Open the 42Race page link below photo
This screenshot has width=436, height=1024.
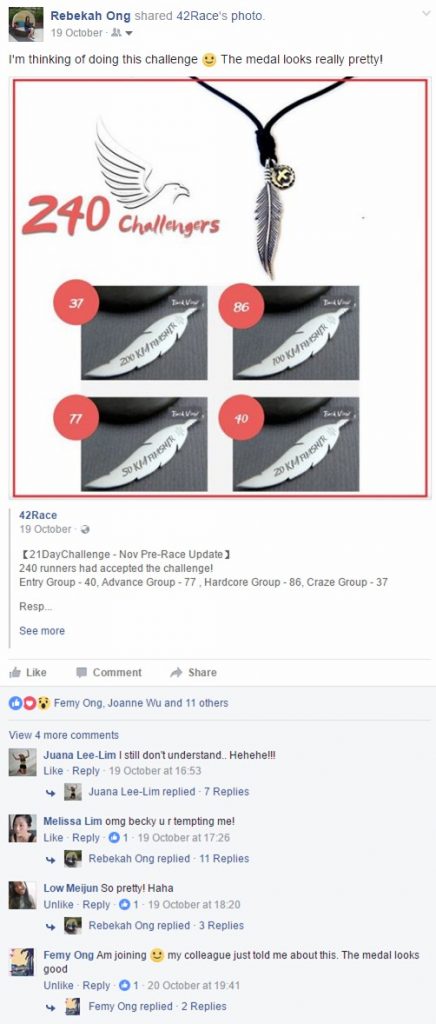(38, 515)
